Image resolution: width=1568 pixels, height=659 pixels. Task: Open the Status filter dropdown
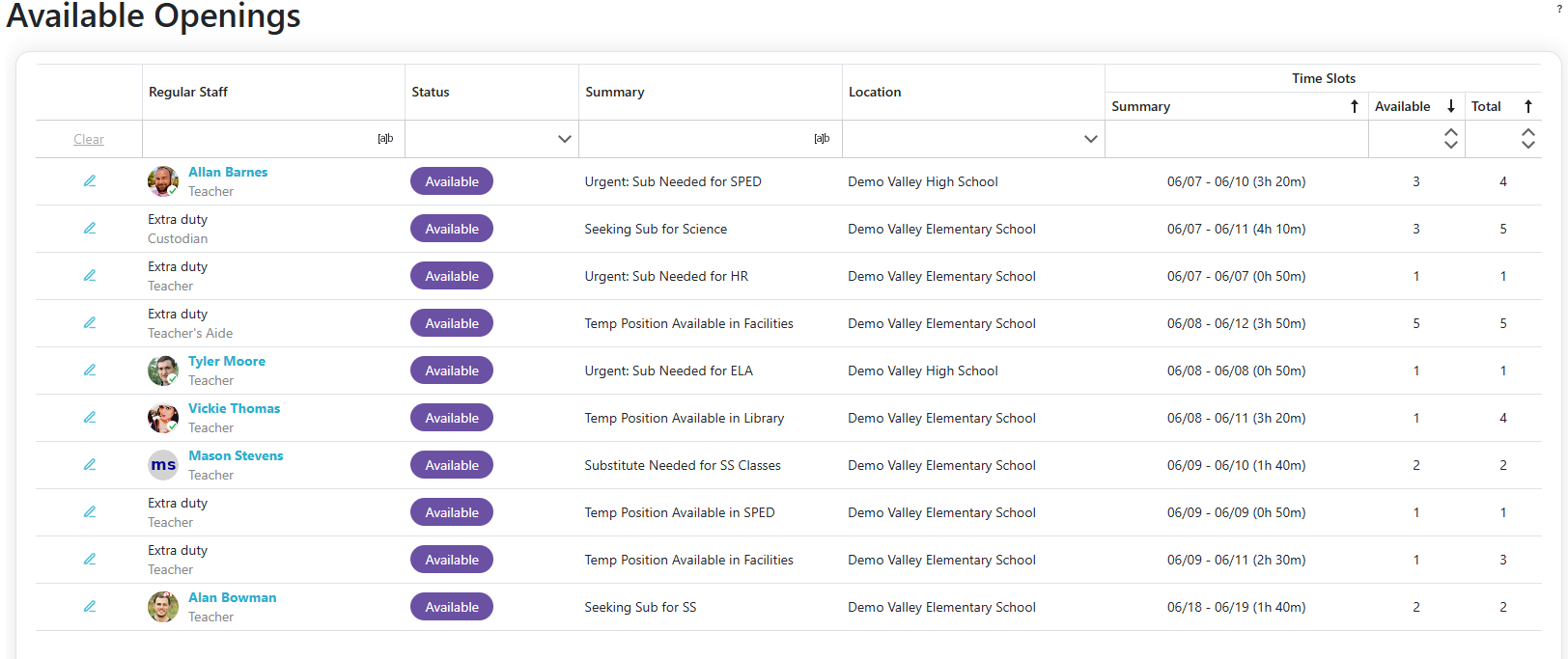[565, 139]
